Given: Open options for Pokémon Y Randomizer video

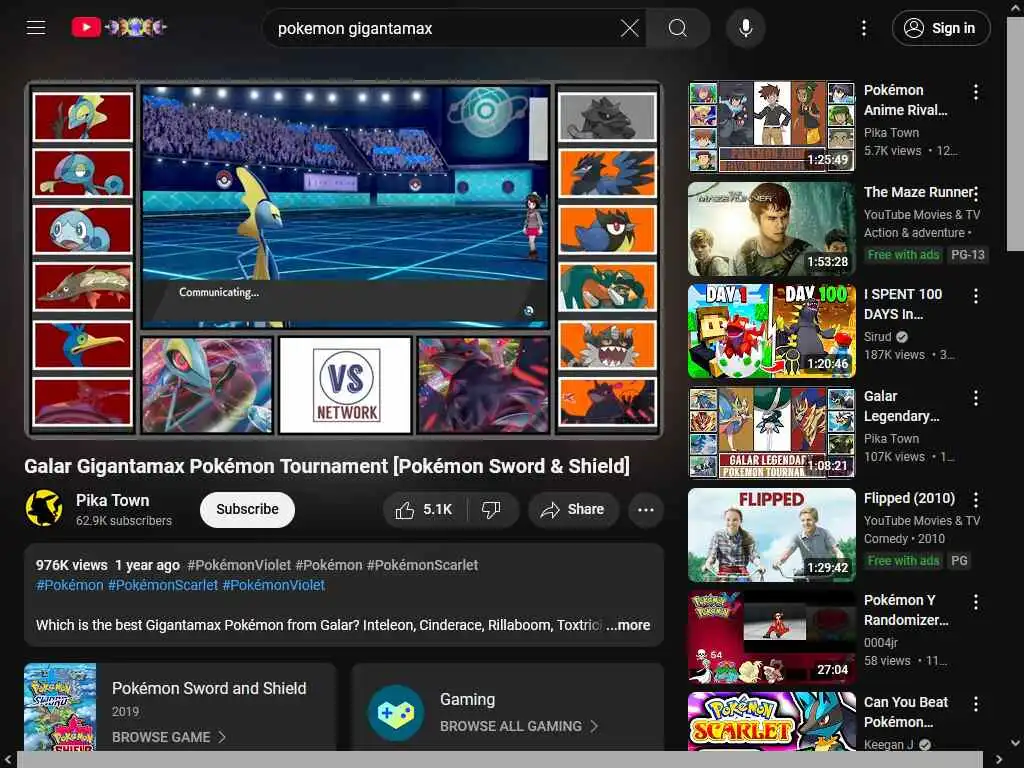Looking at the screenshot, I should click(x=976, y=602).
